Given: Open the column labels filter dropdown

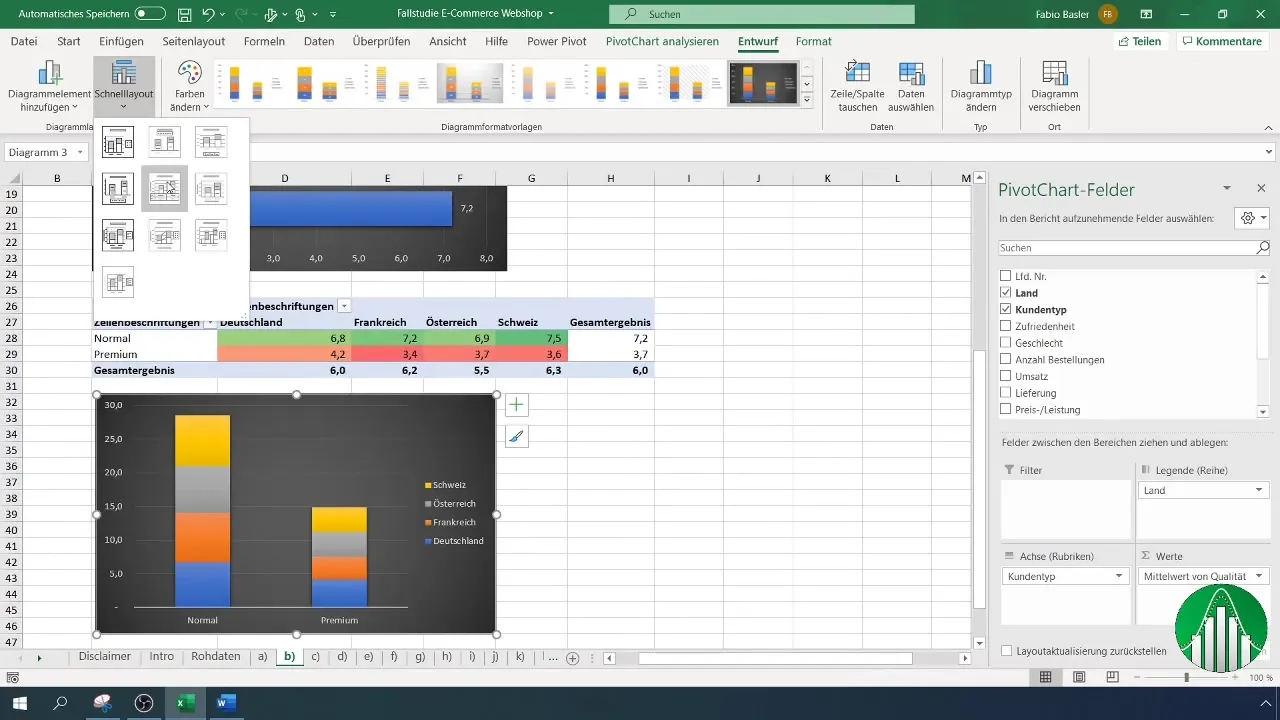Looking at the screenshot, I should (x=344, y=306).
